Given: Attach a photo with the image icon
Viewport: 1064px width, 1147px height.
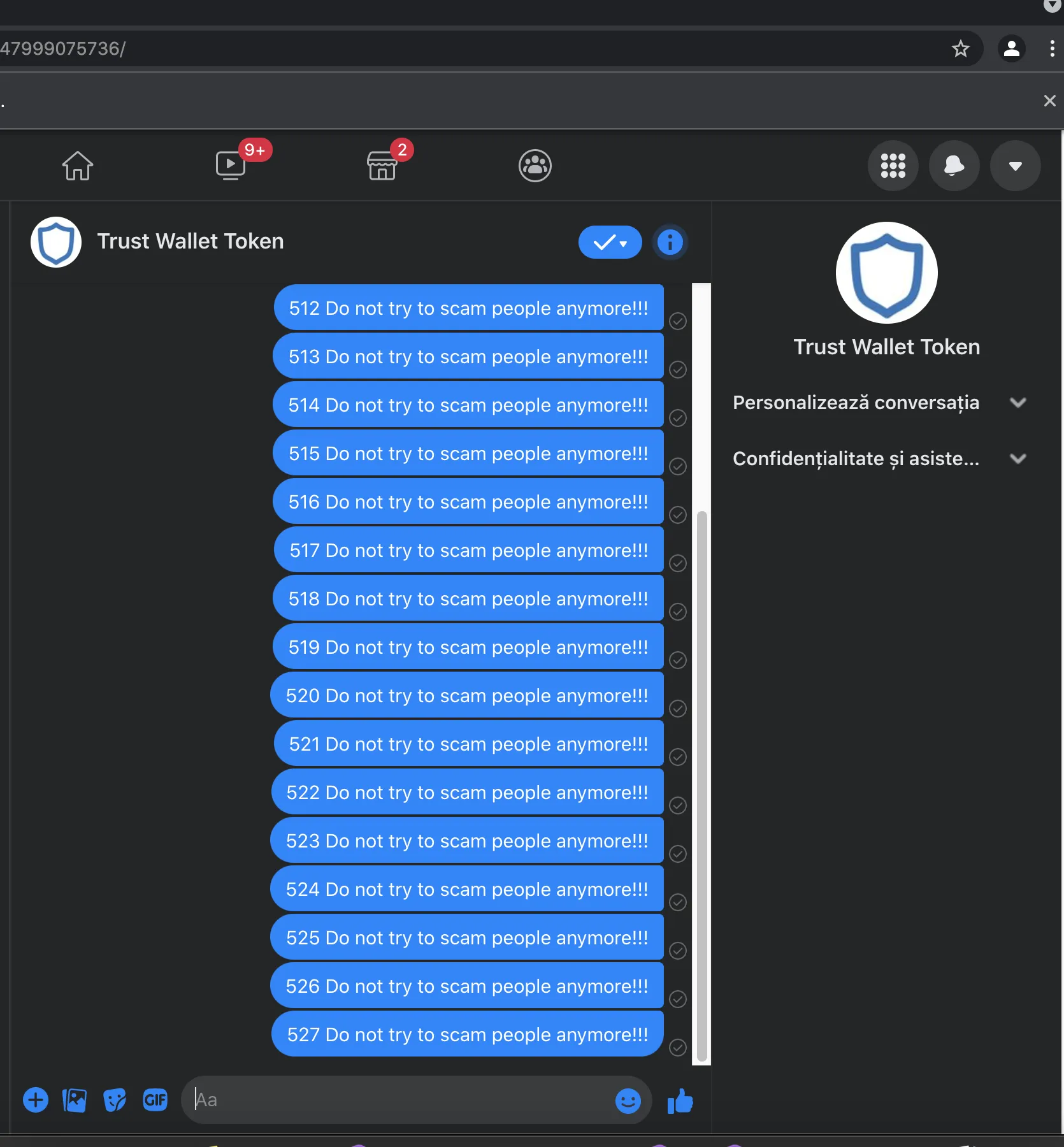Looking at the screenshot, I should tap(75, 1100).
